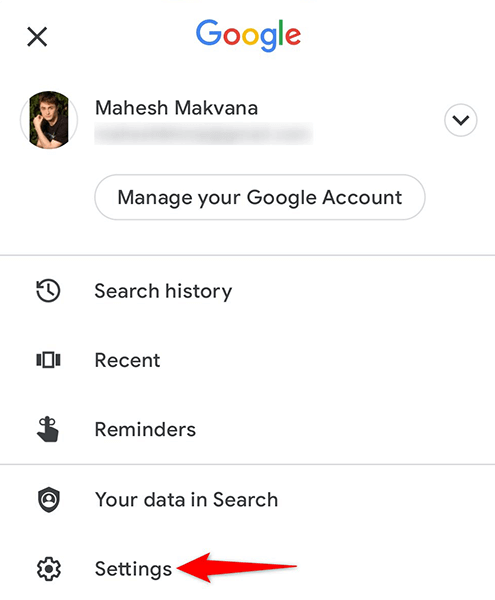495x600 pixels.
Task: Open the Reminders menu entry
Action: click(248, 429)
